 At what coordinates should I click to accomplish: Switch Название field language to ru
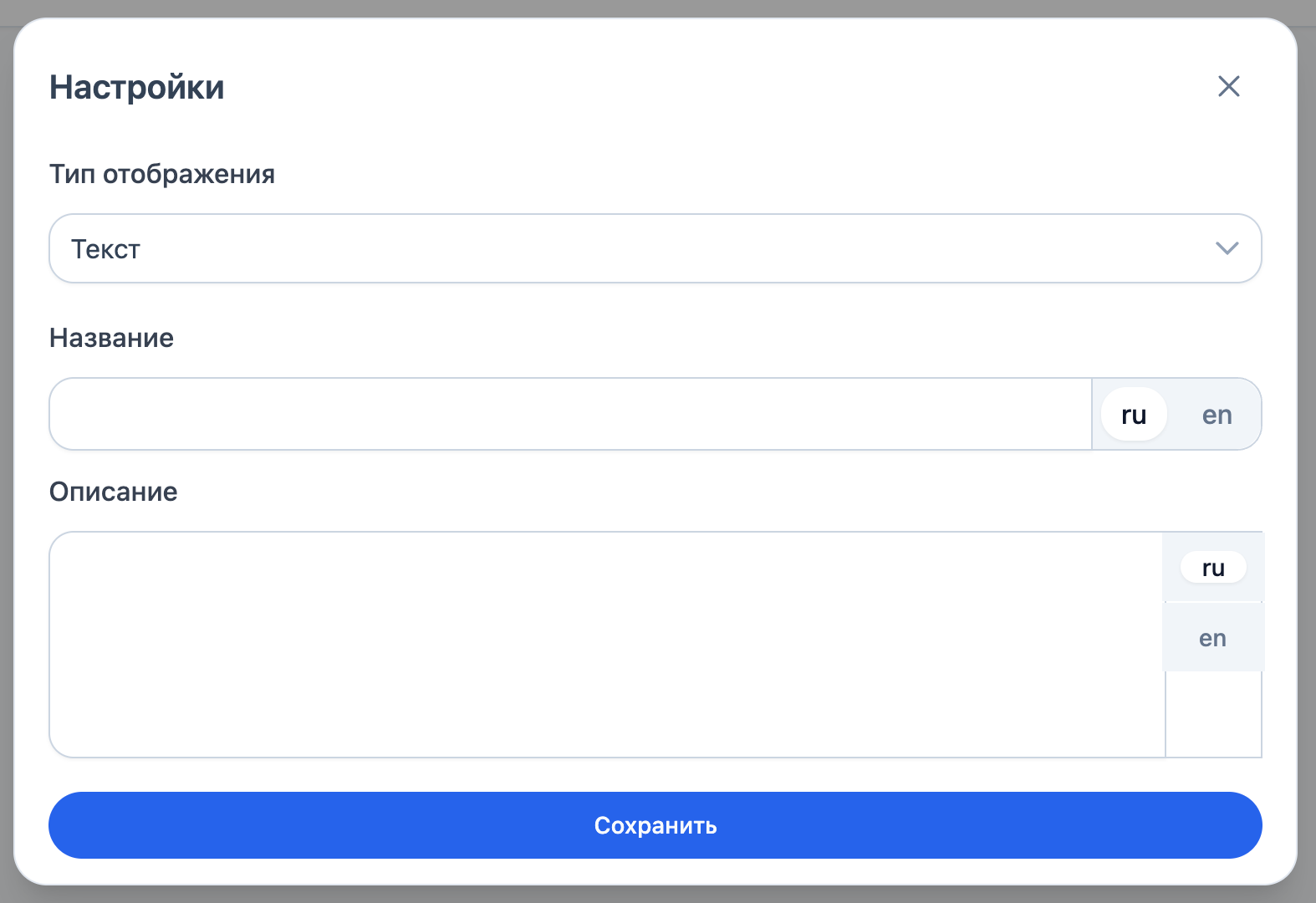1134,415
